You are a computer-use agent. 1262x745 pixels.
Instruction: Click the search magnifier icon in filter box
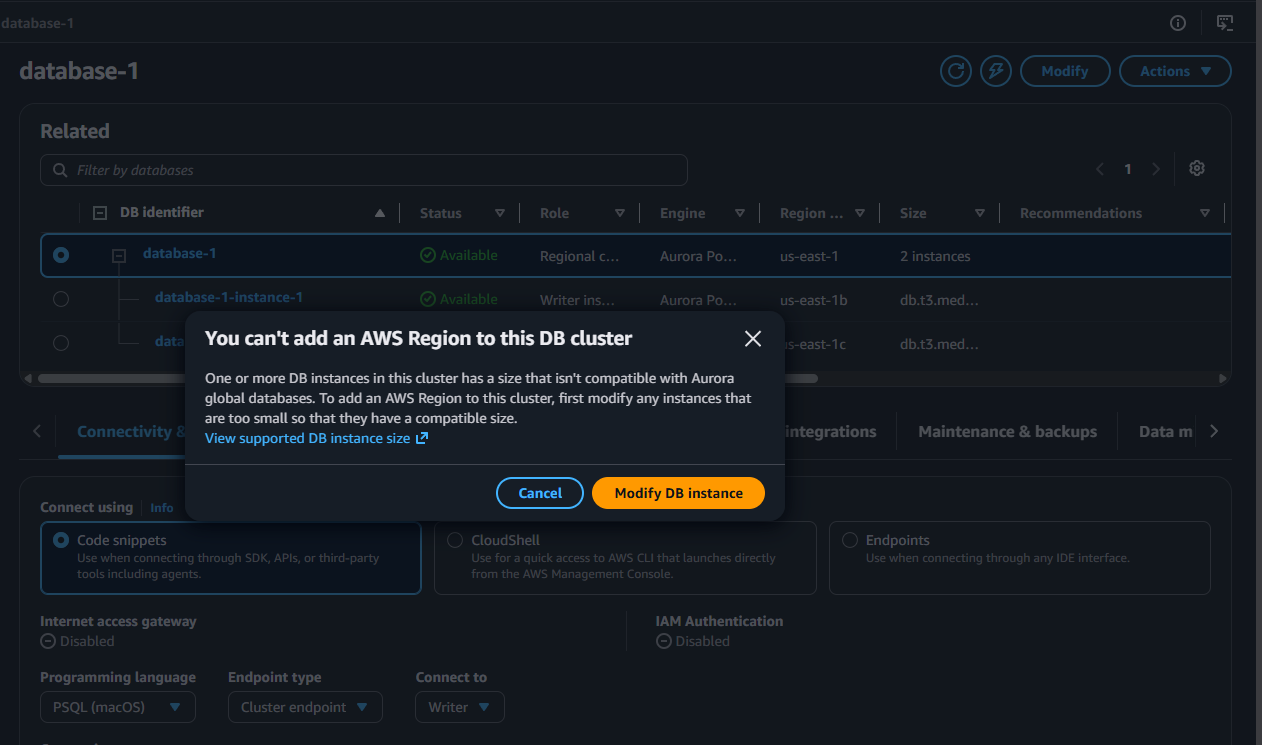[x=60, y=170]
